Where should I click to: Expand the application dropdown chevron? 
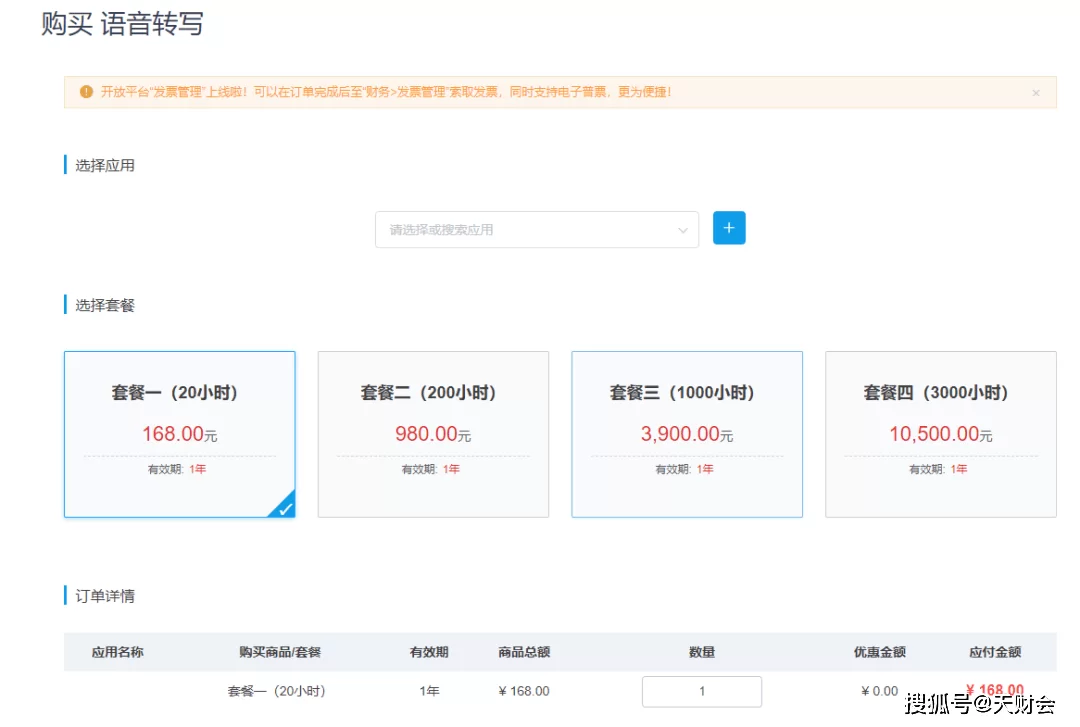683,230
